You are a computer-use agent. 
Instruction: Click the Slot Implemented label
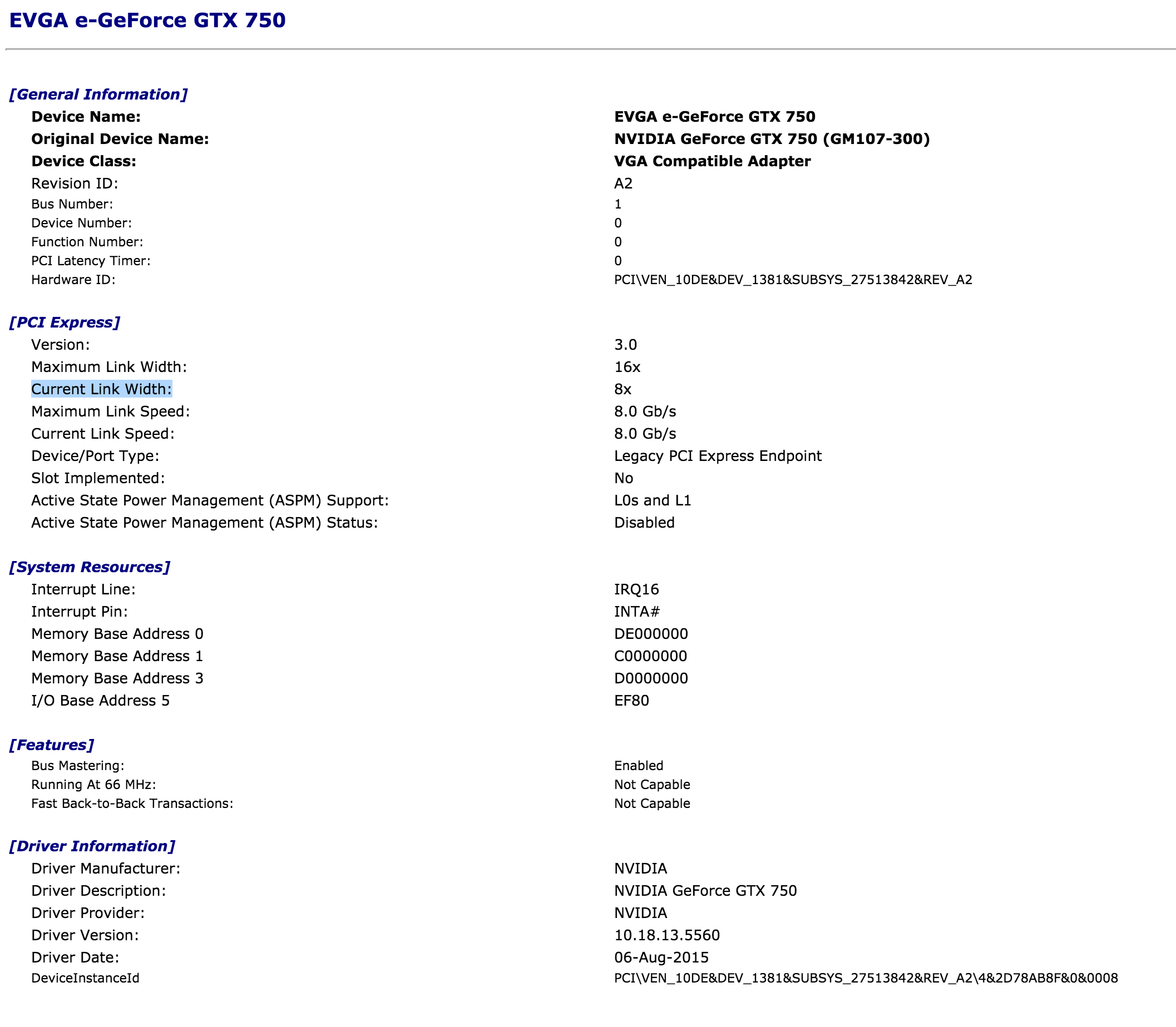(x=98, y=478)
